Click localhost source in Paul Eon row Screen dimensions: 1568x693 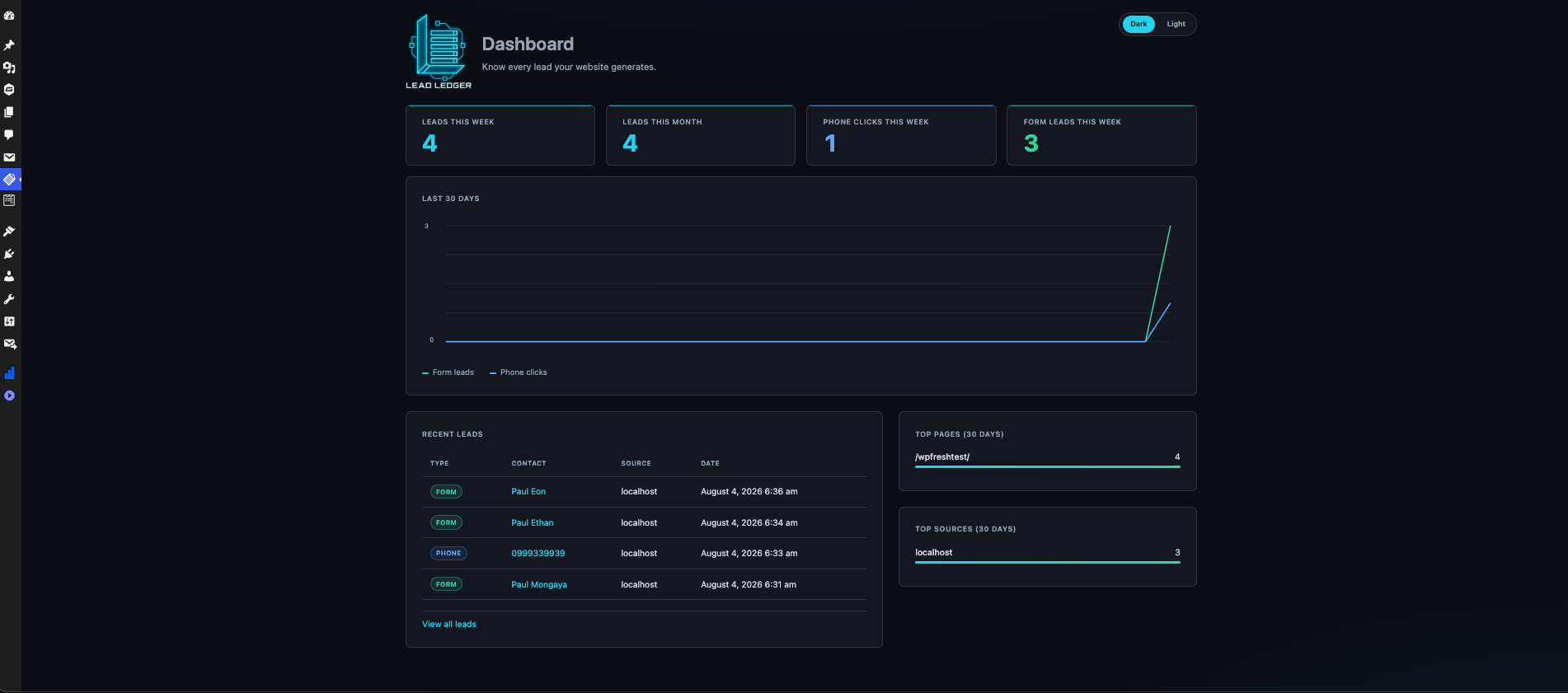[x=639, y=492]
